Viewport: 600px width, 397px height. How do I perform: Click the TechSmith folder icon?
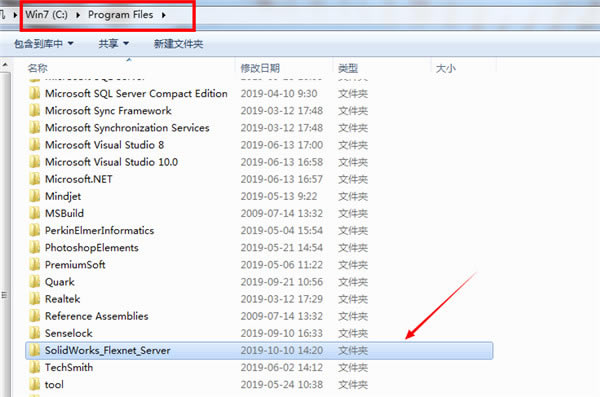pyautogui.click(x=34, y=367)
